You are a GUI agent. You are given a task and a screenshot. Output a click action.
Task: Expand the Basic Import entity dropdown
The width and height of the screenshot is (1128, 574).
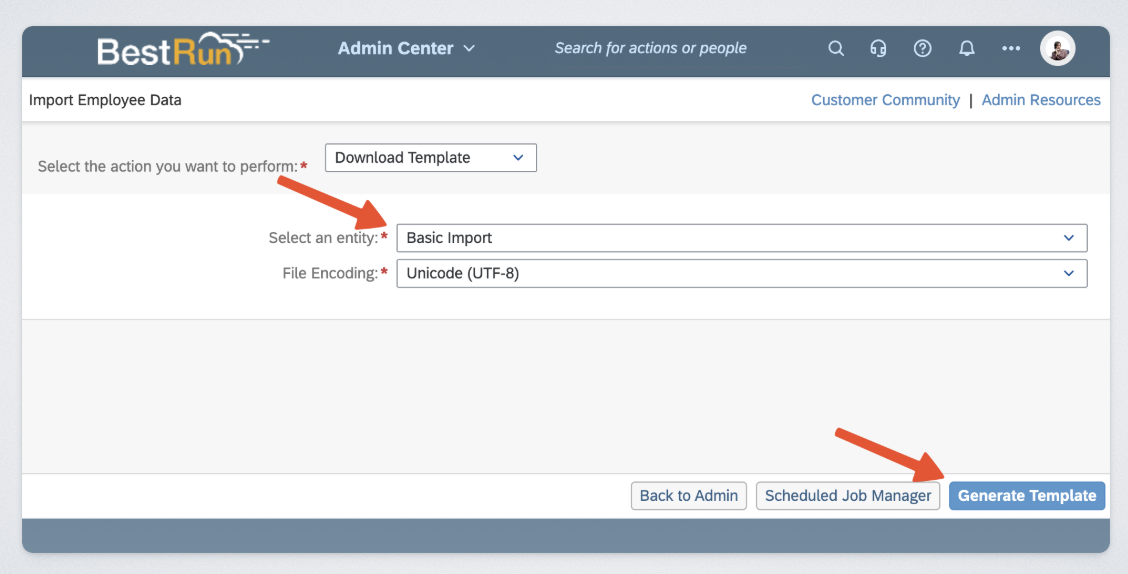coord(741,238)
